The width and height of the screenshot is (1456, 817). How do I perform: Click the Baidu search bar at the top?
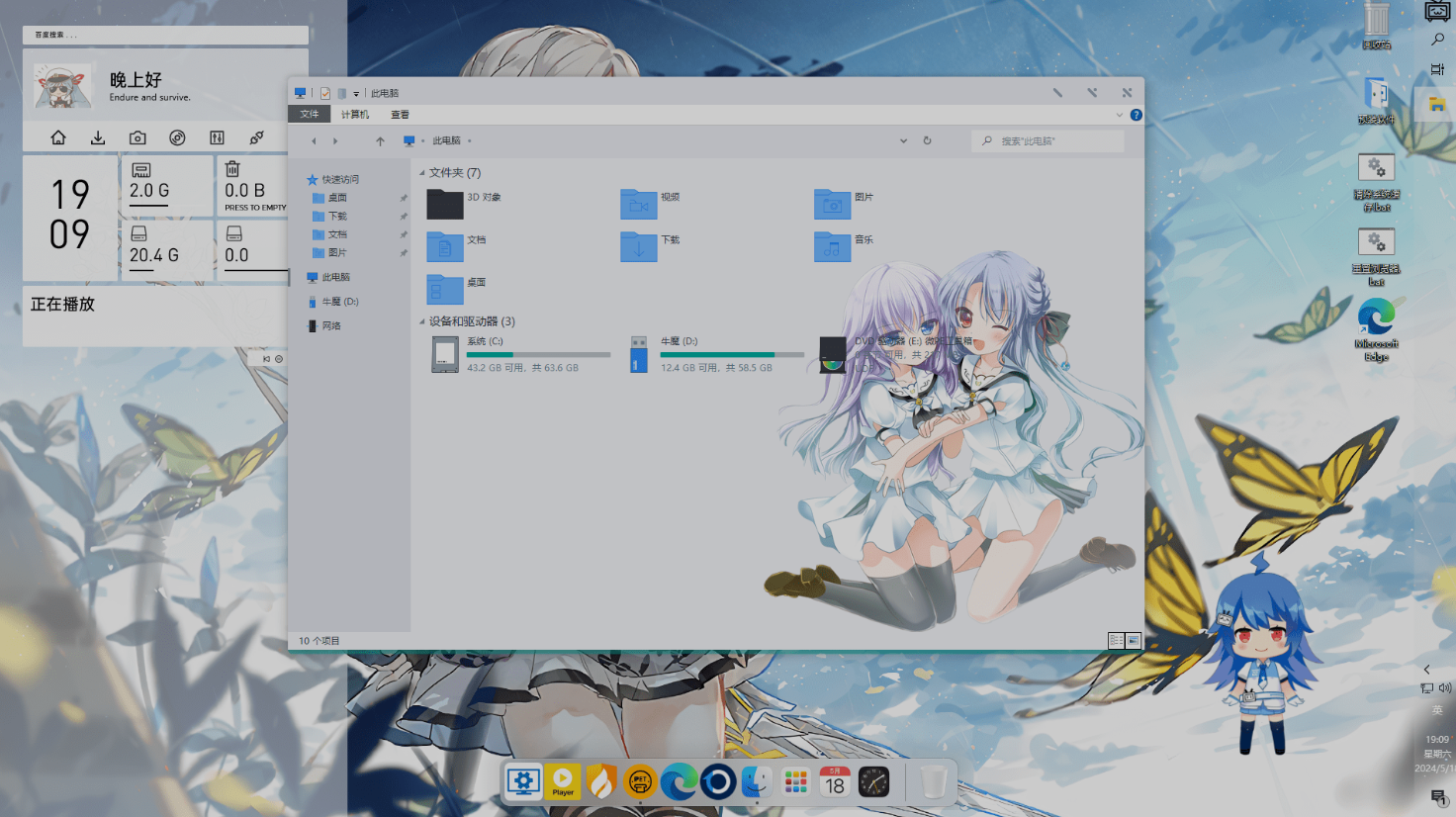point(165,35)
